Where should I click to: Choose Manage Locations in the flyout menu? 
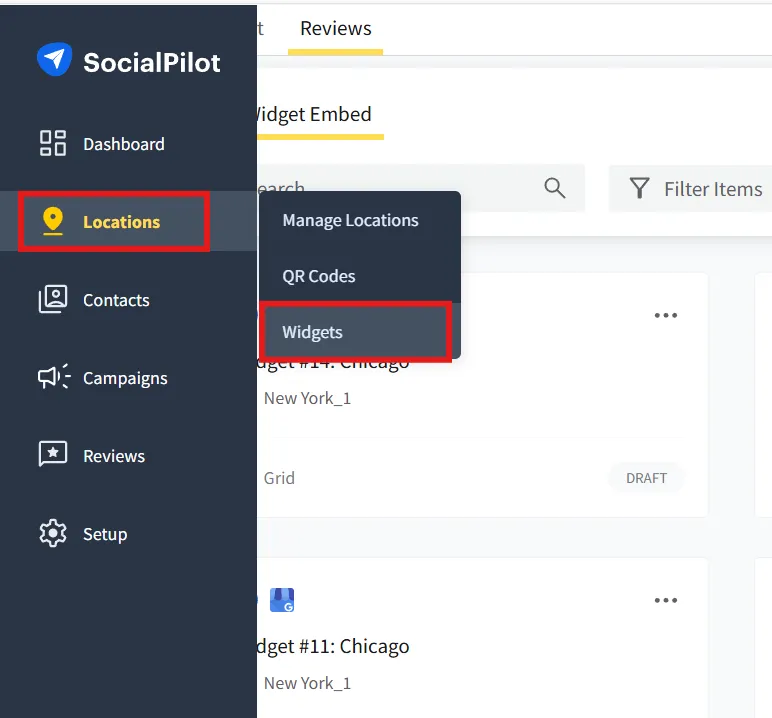[350, 221]
